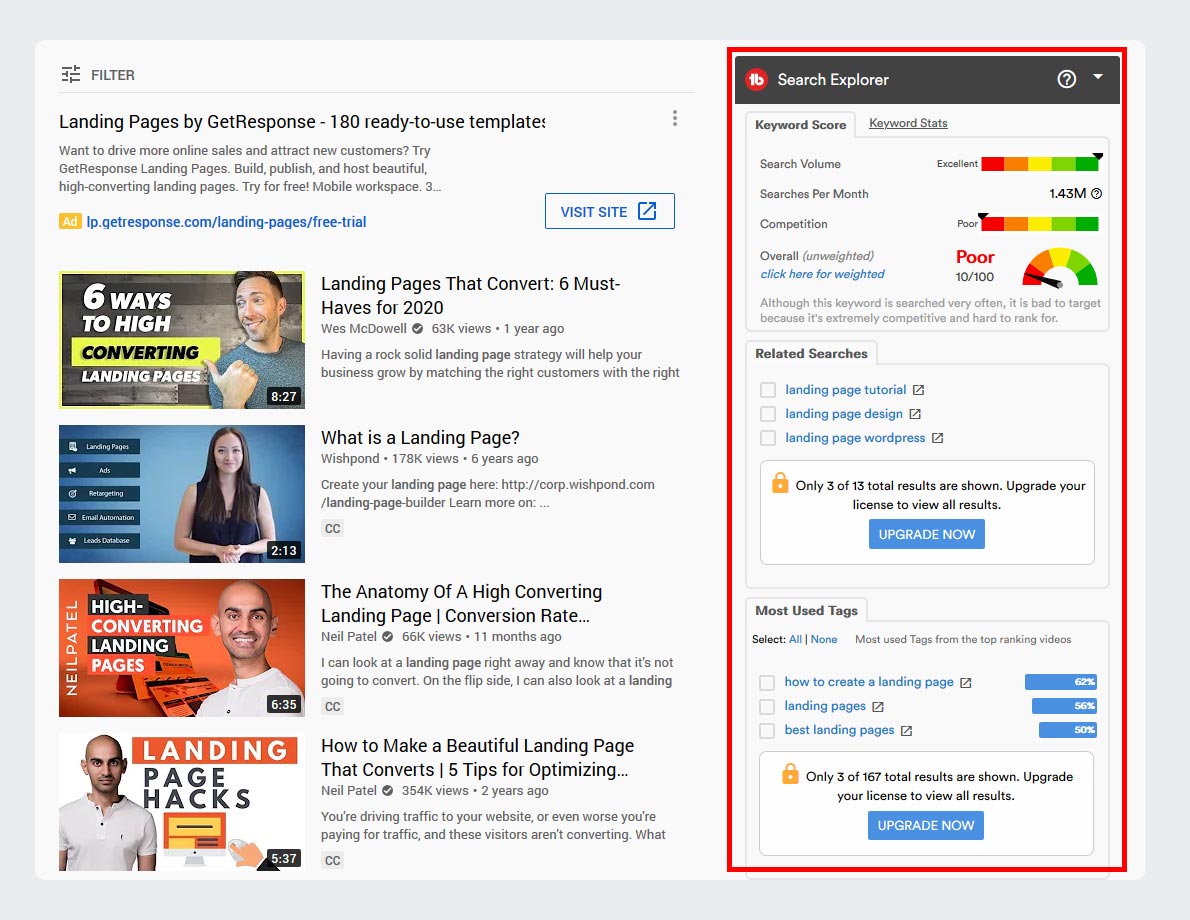This screenshot has width=1190, height=920.
Task: Click the VISIT SITE button
Action: click(x=609, y=211)
